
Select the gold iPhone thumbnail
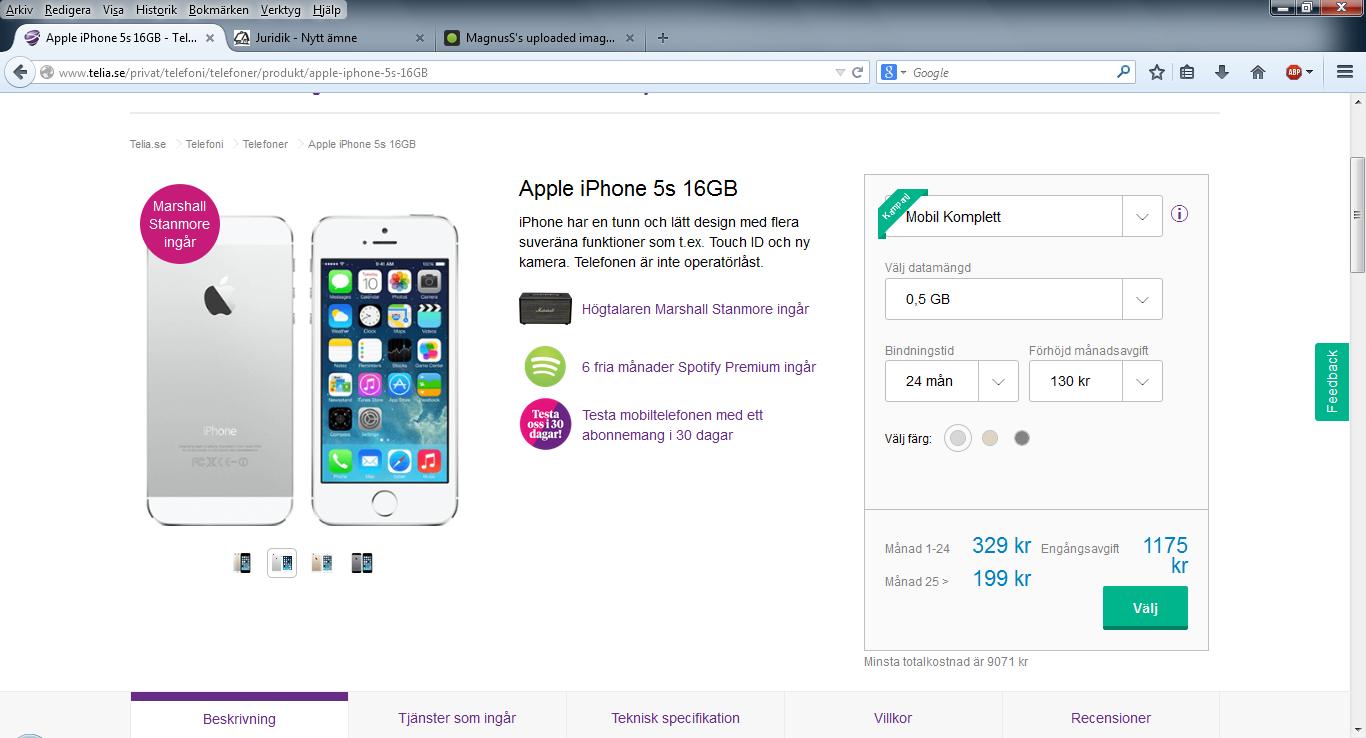(x=322, y=563)
